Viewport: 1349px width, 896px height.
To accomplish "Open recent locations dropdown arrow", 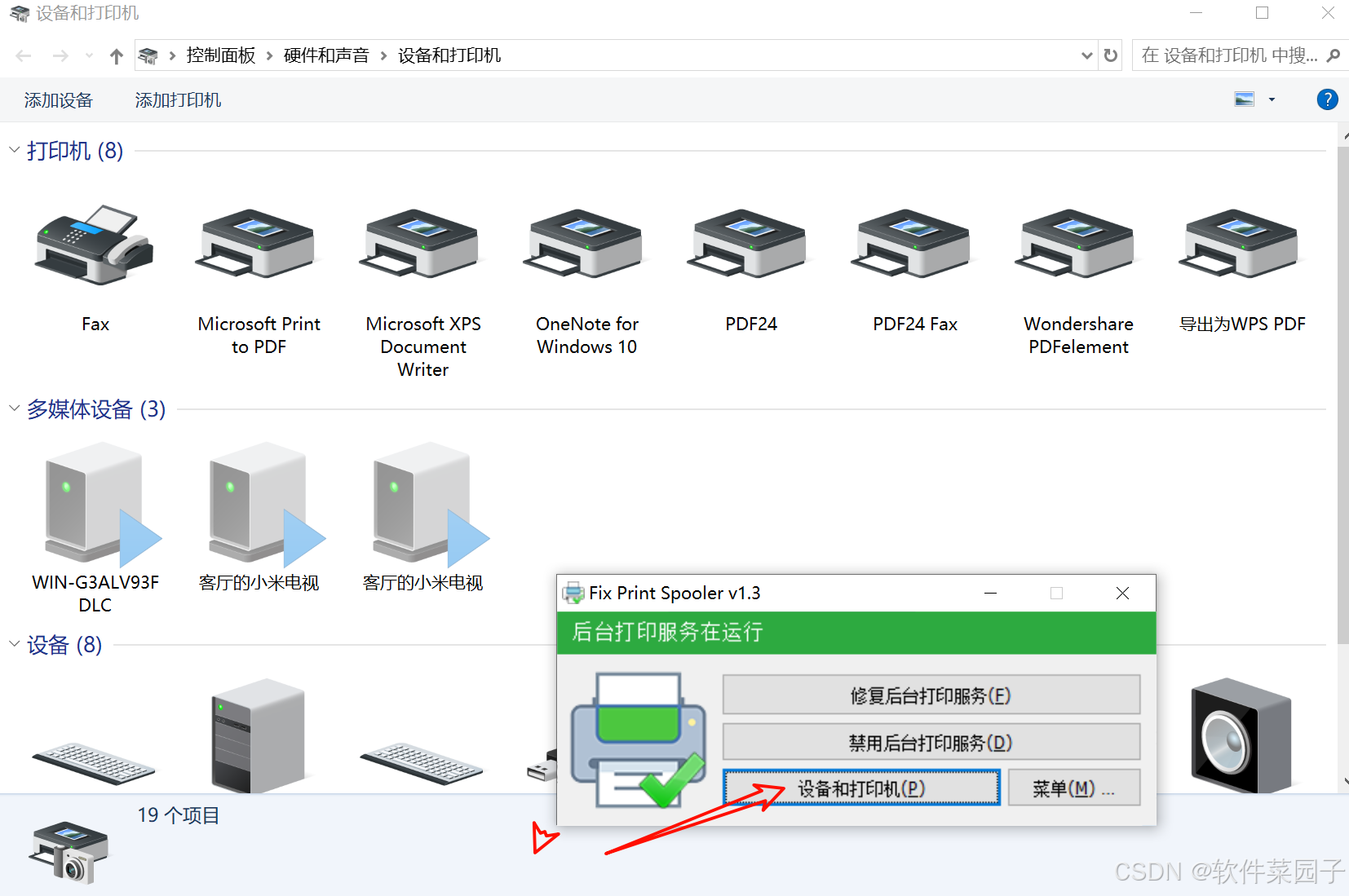I will pos(89,55).
